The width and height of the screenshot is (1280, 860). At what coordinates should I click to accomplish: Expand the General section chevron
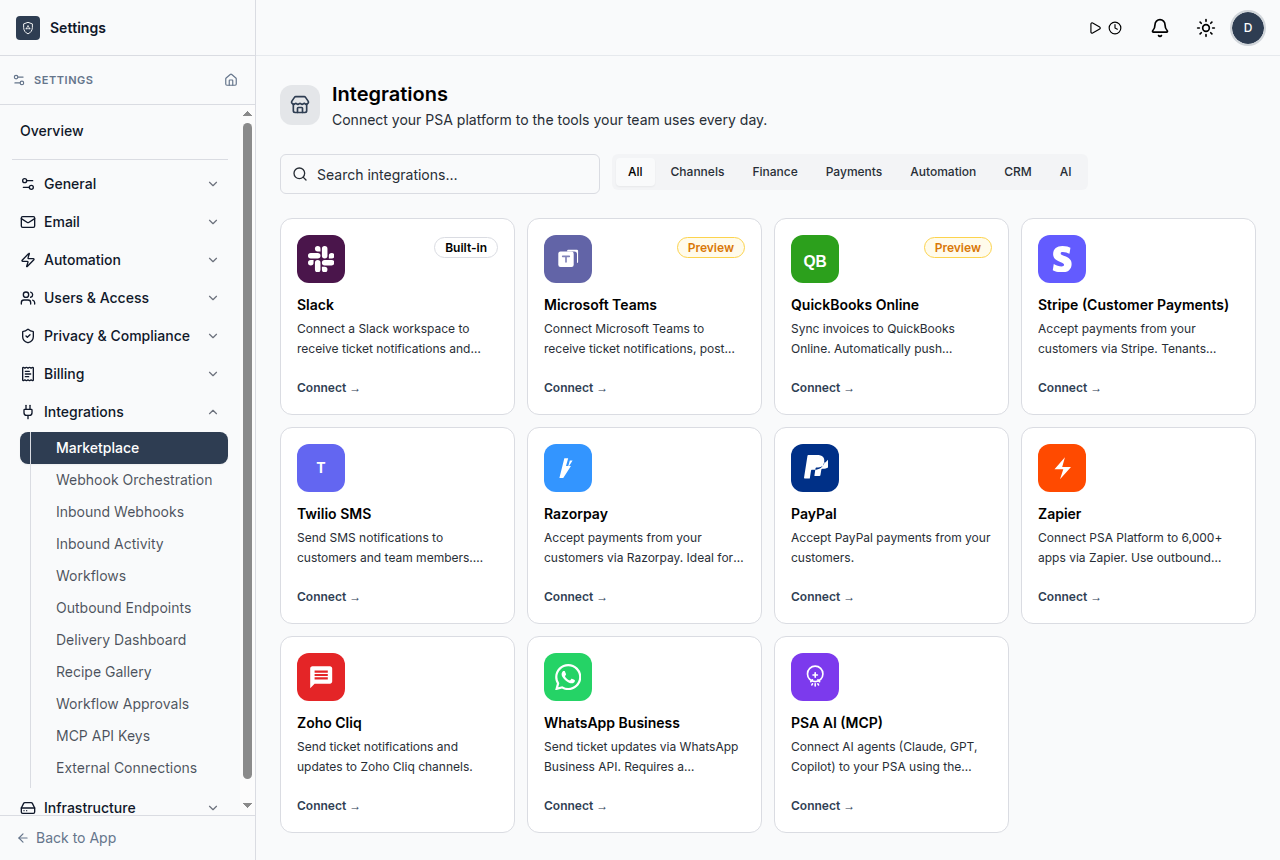coord(213,184)
